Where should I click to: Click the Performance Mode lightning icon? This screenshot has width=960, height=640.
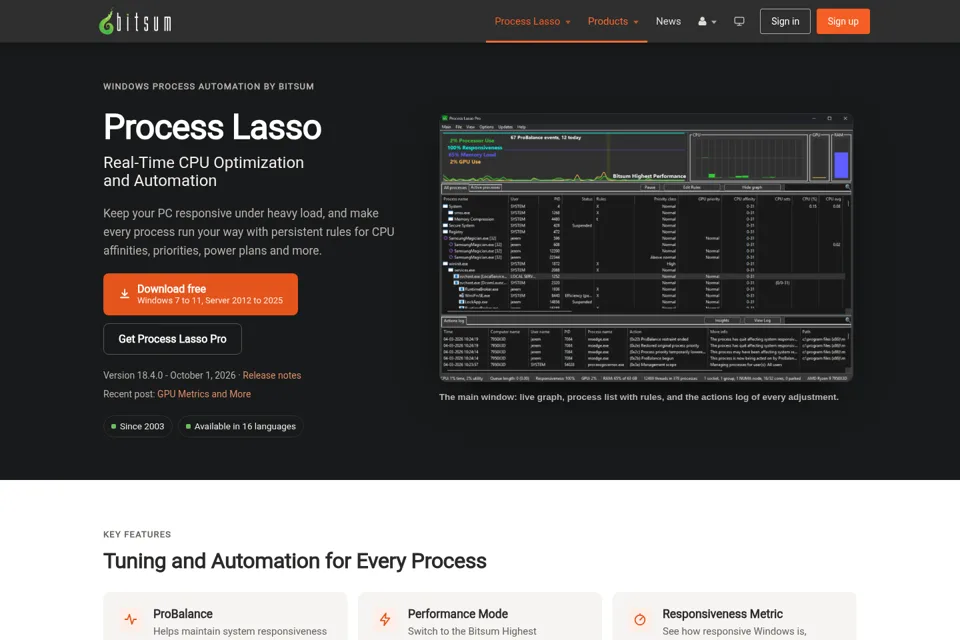[385, 619]
